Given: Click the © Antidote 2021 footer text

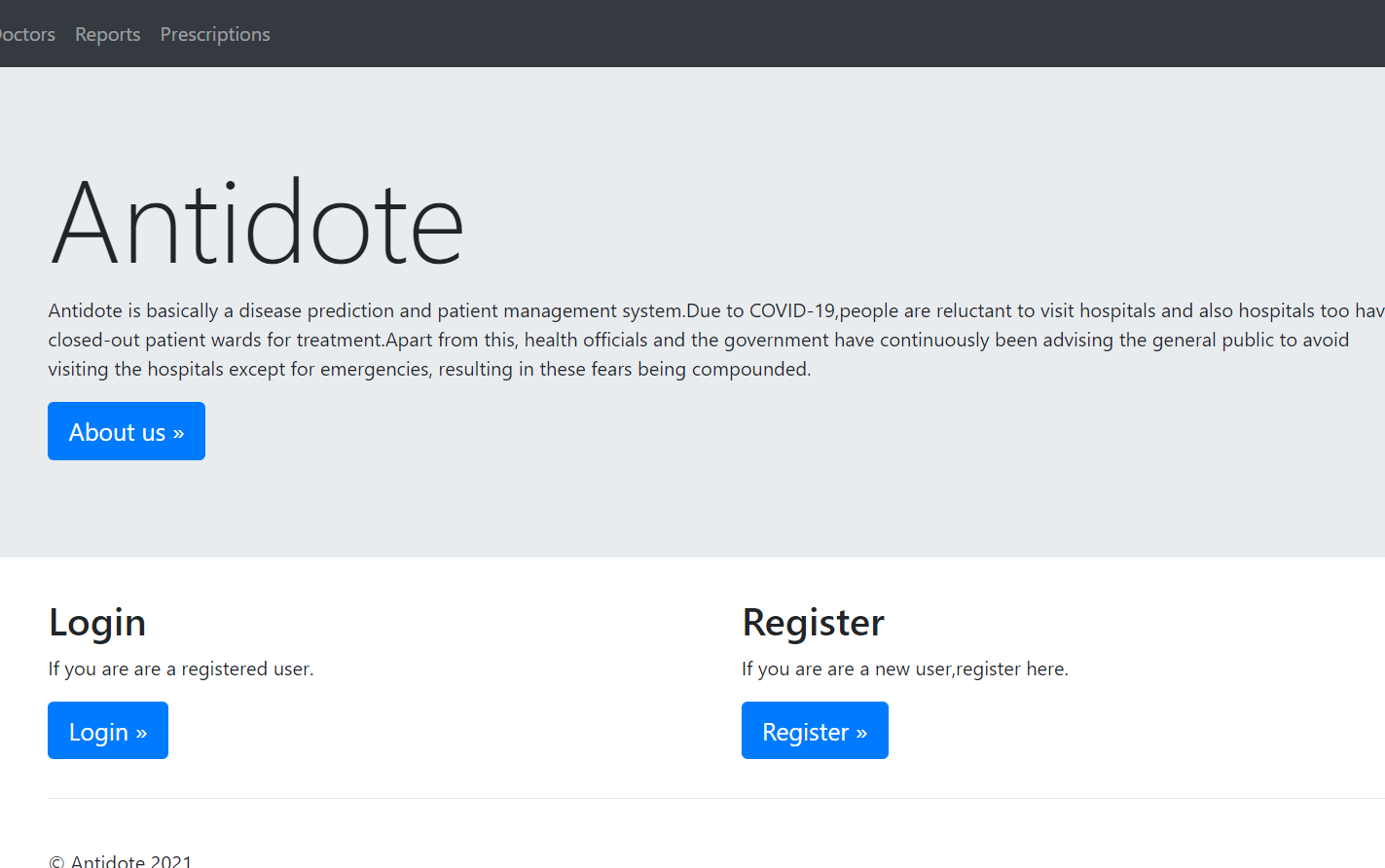Looking at the screenshot, I should [x=121, y=860].
